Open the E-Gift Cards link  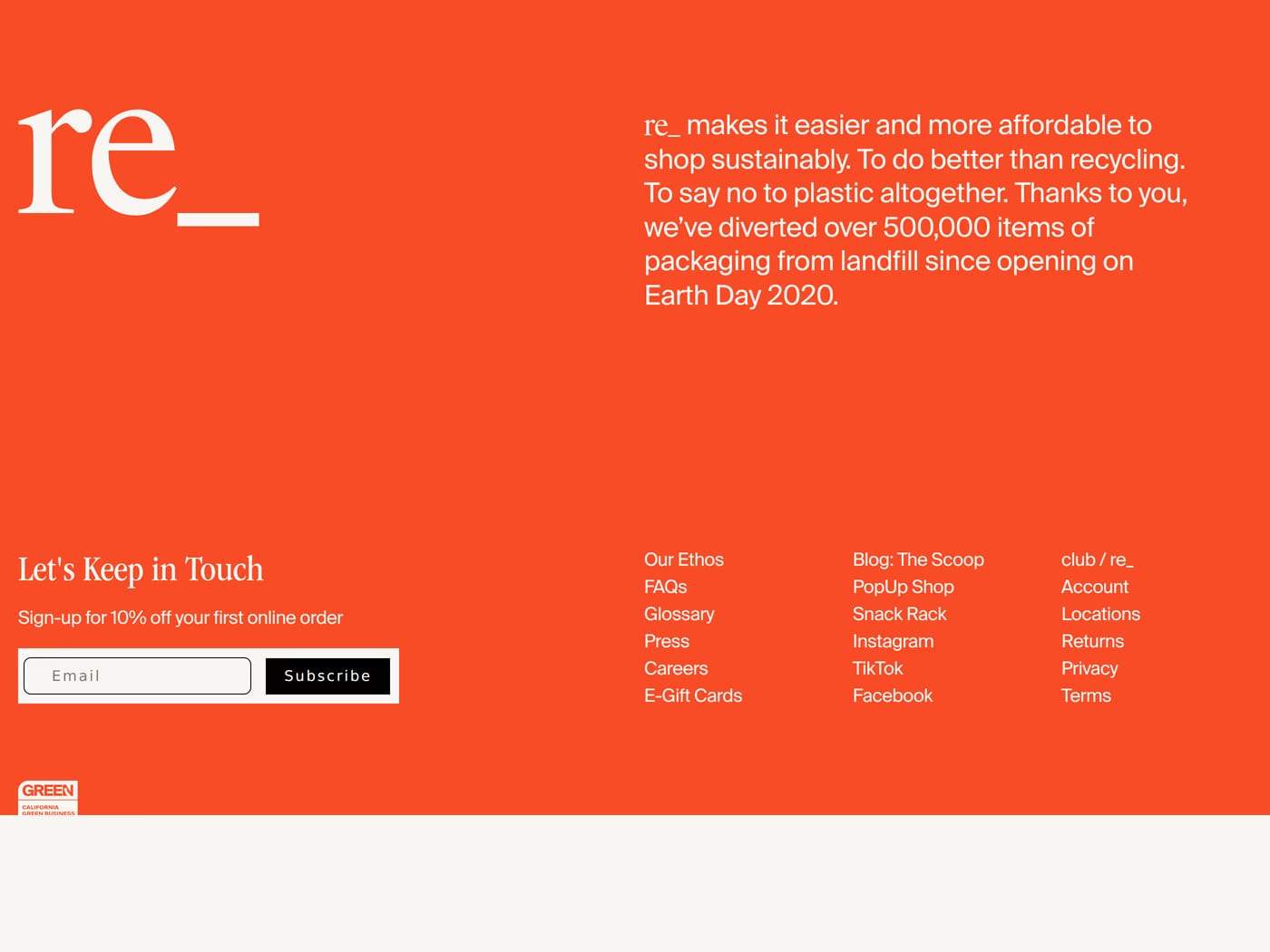click(x=693, y=695)
